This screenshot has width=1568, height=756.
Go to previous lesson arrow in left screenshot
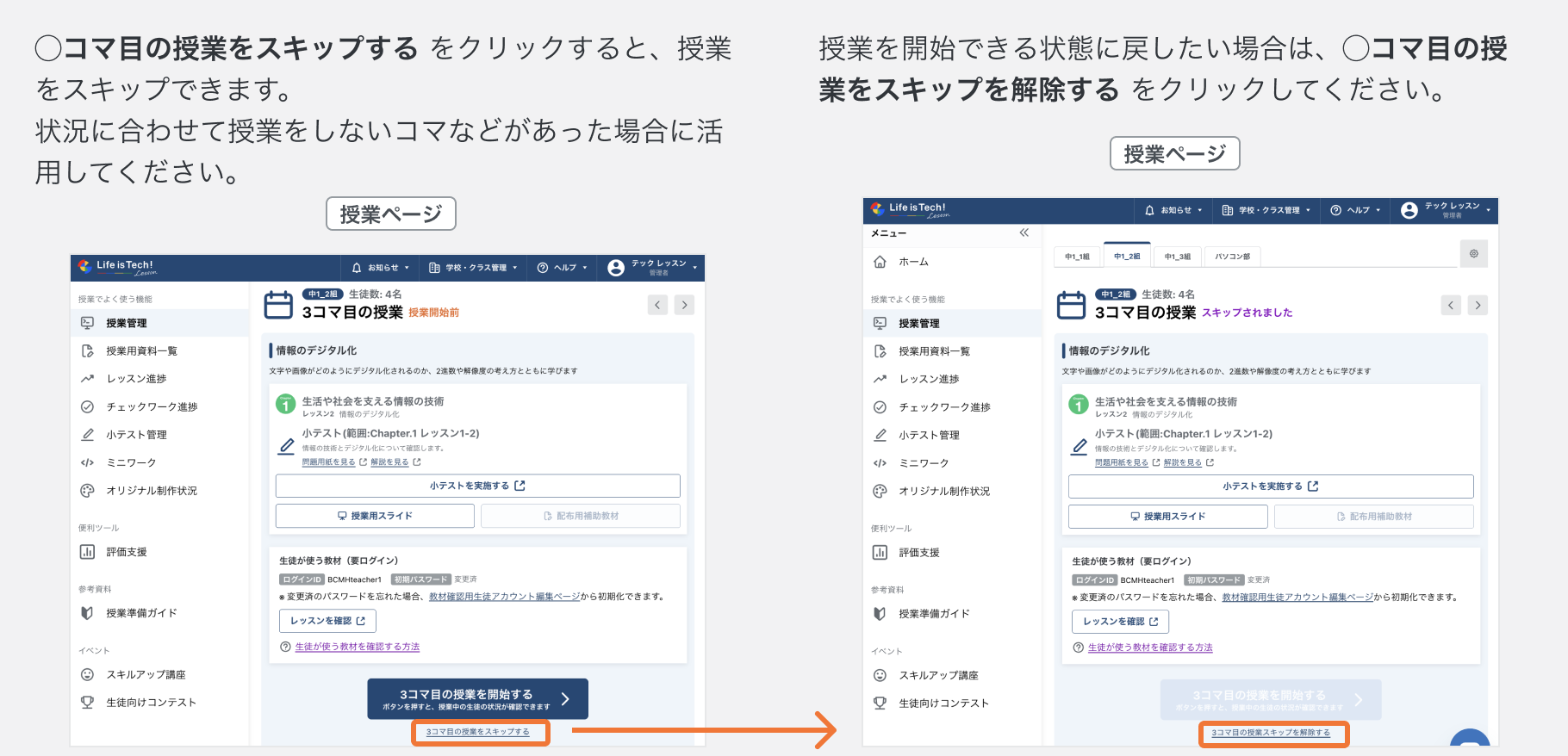point(658,305)
